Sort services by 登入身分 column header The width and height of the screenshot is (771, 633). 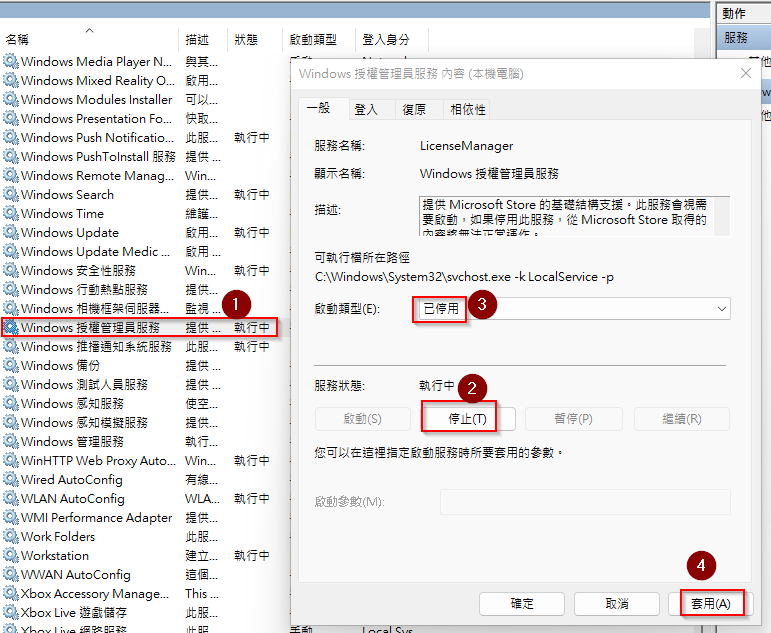pos(392,39)
